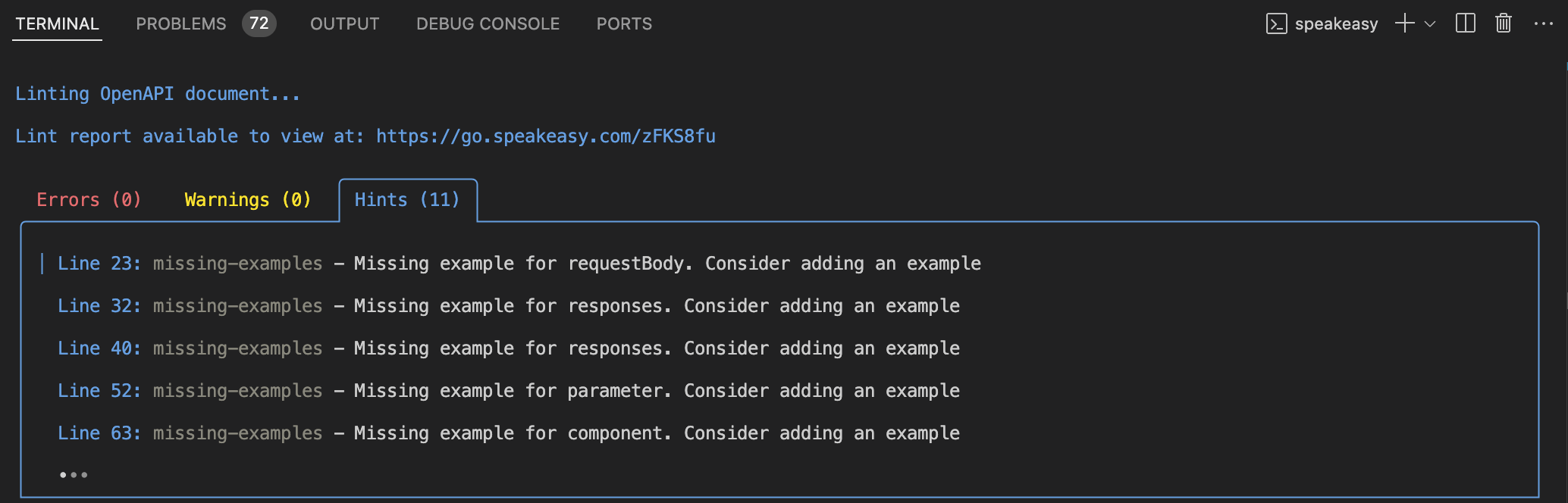Switch to DEBUG CONSOLE tab
1568x503 pixels.
pos(488,24)
